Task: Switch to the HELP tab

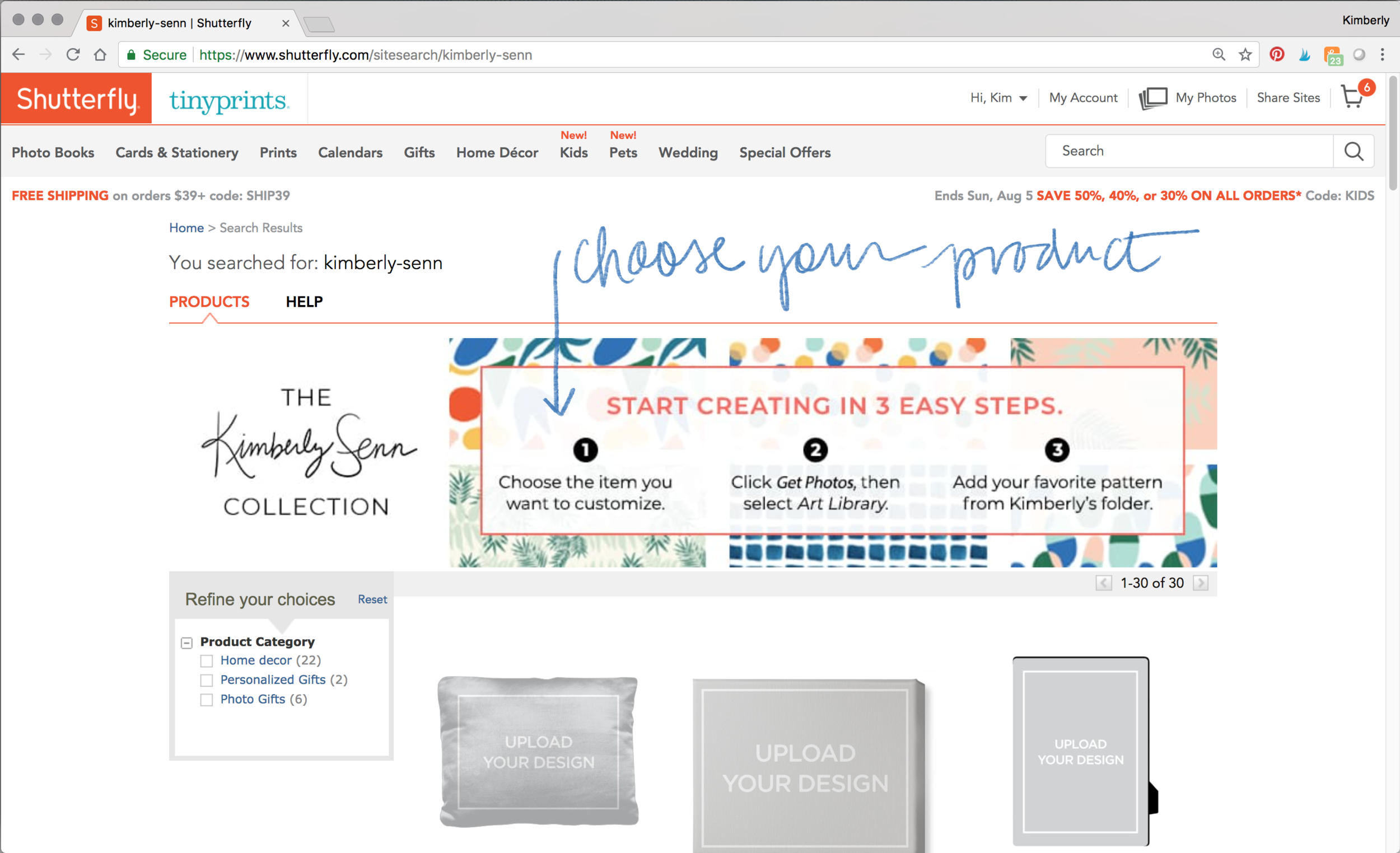Action: pyautogui.click(x=304, y=302)
